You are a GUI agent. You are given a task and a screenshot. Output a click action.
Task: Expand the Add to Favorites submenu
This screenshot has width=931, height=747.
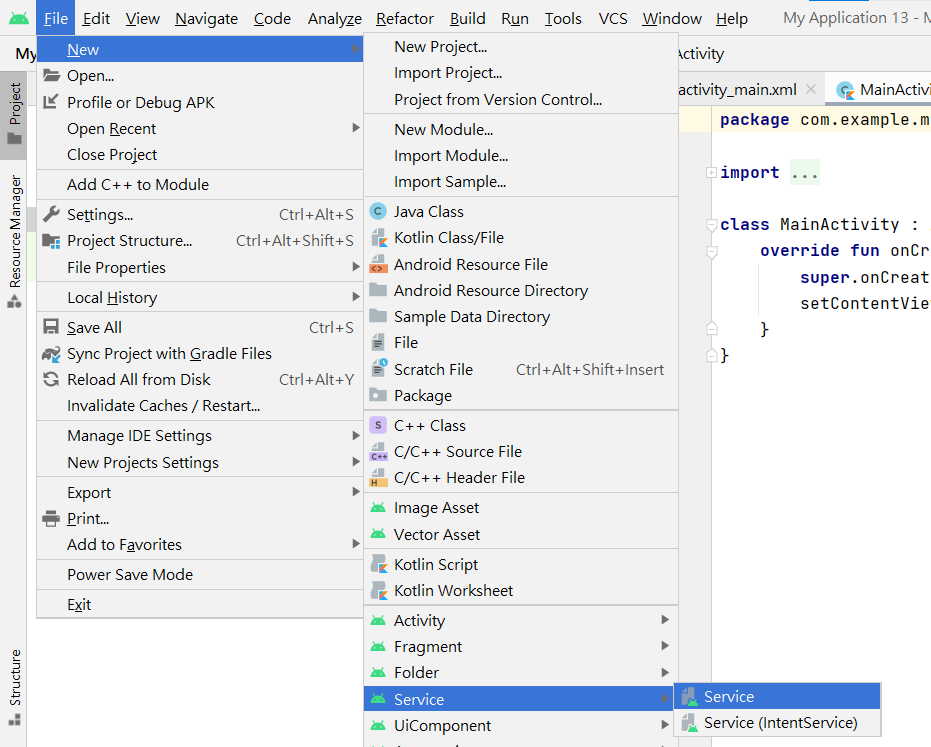click(356, 543)
